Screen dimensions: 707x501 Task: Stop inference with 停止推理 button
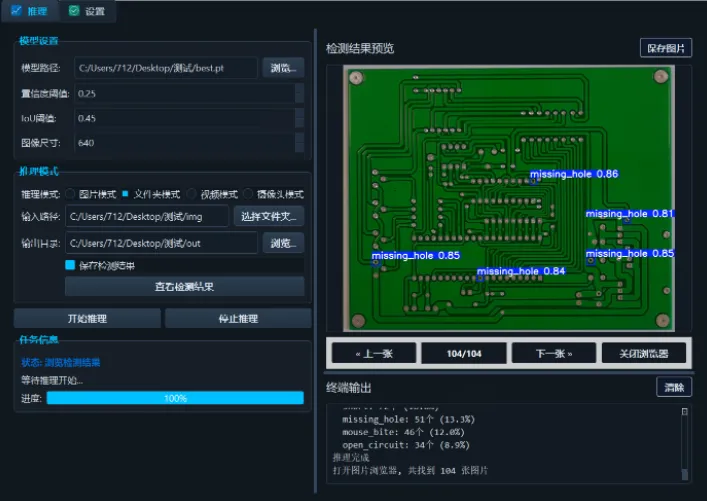[x=238, y=318]
